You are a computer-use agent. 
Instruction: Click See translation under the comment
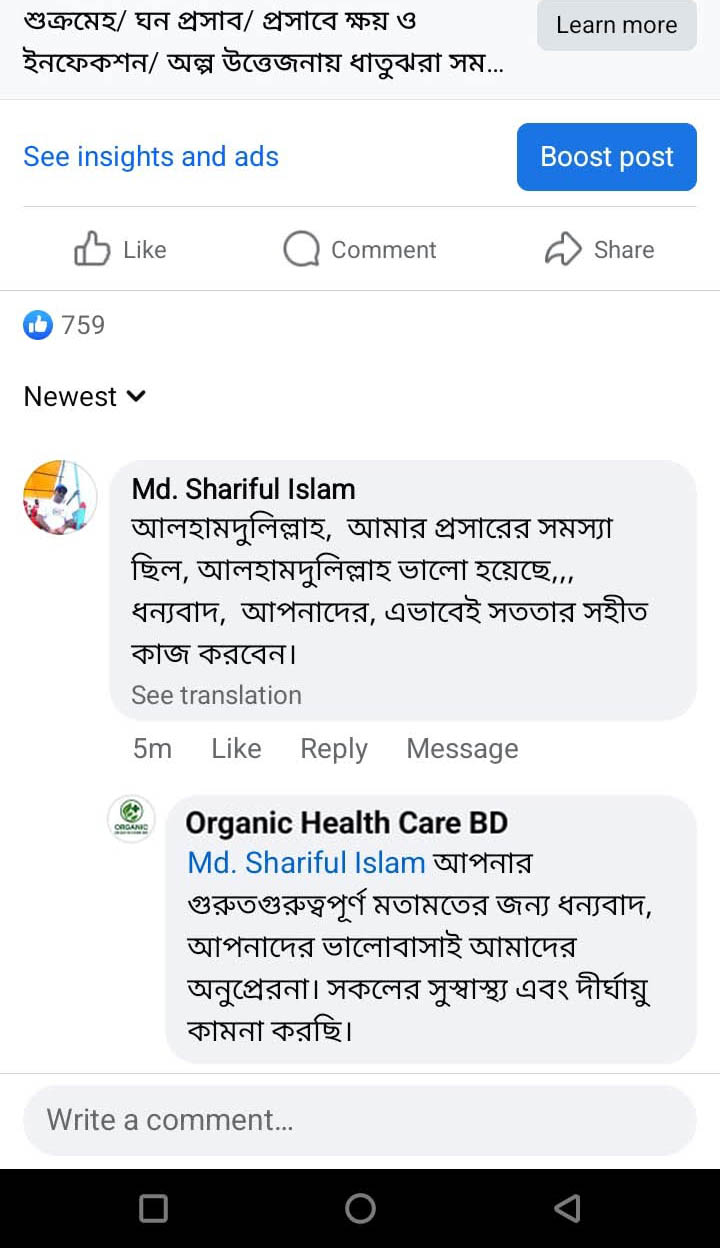coord(216,695)
